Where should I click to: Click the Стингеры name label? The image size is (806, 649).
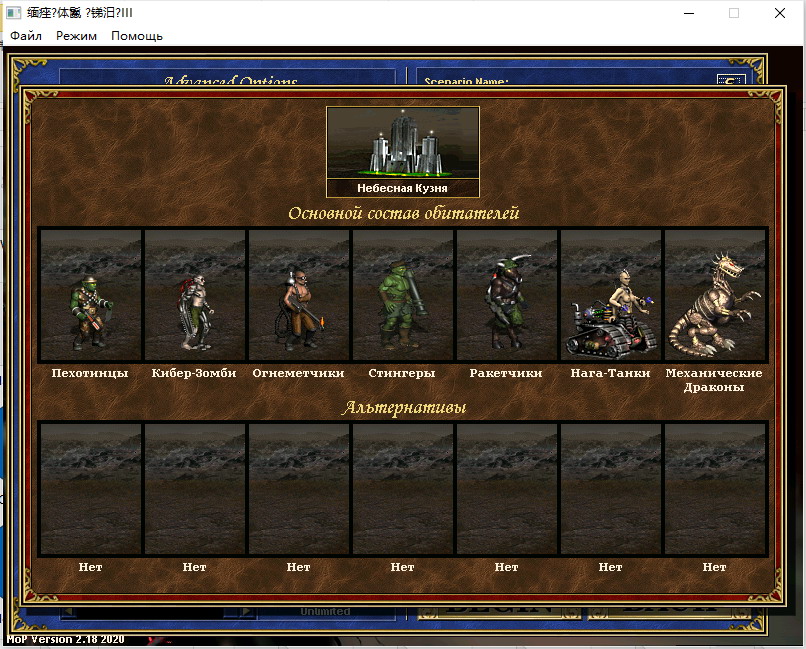pos(402,373)
